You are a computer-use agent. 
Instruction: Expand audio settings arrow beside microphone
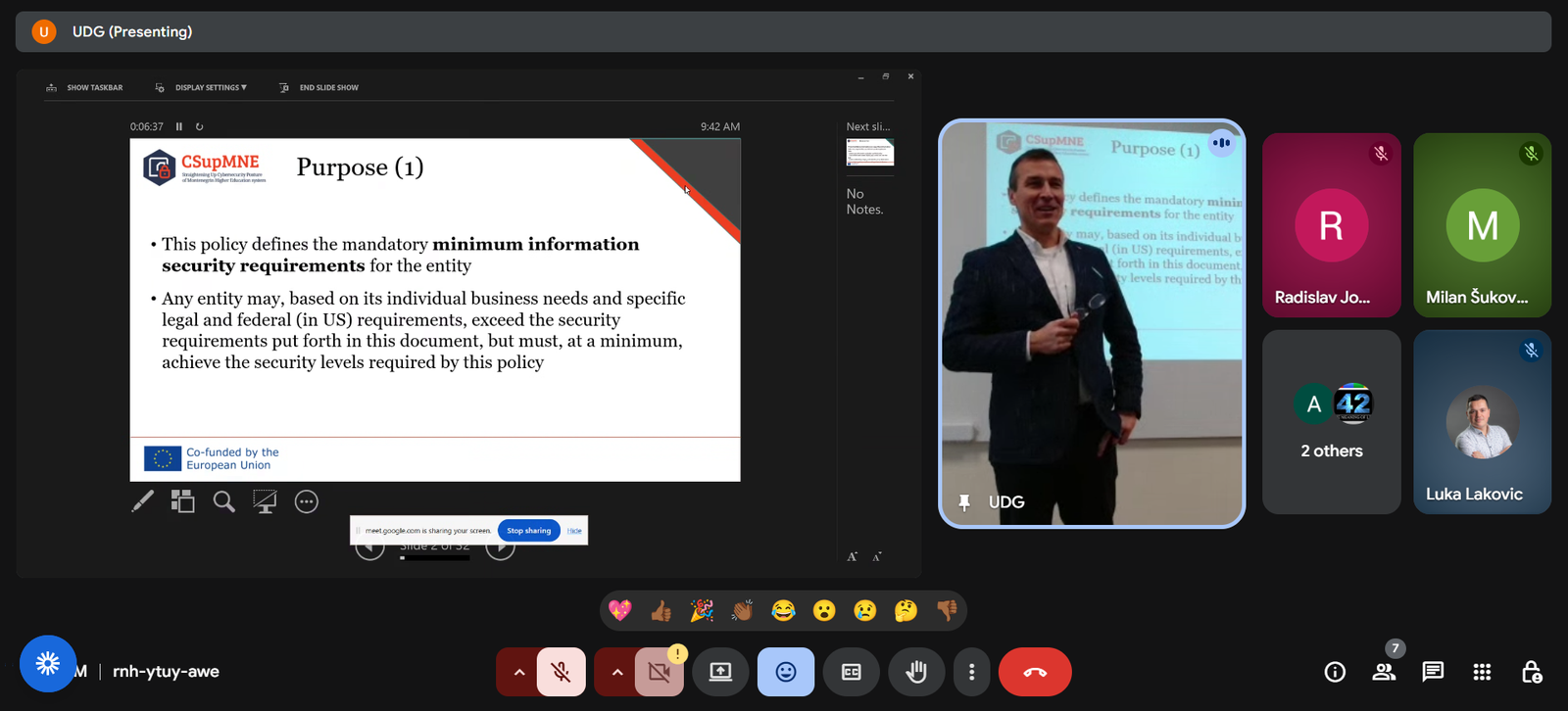pos(518,672)
